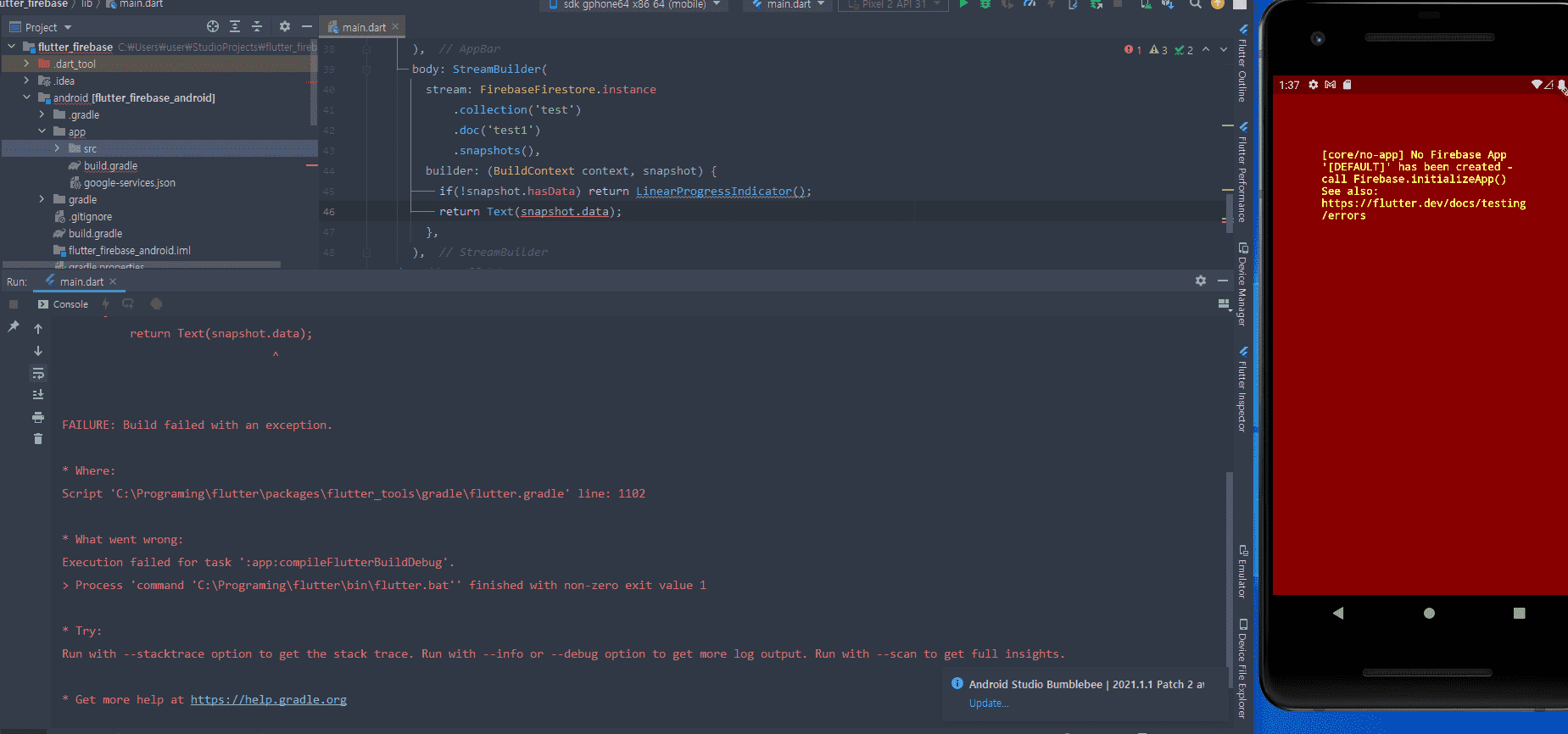This screenshot has height=734, width=1568.
Task: Run the app with green play button
Action: click(963, 4)
